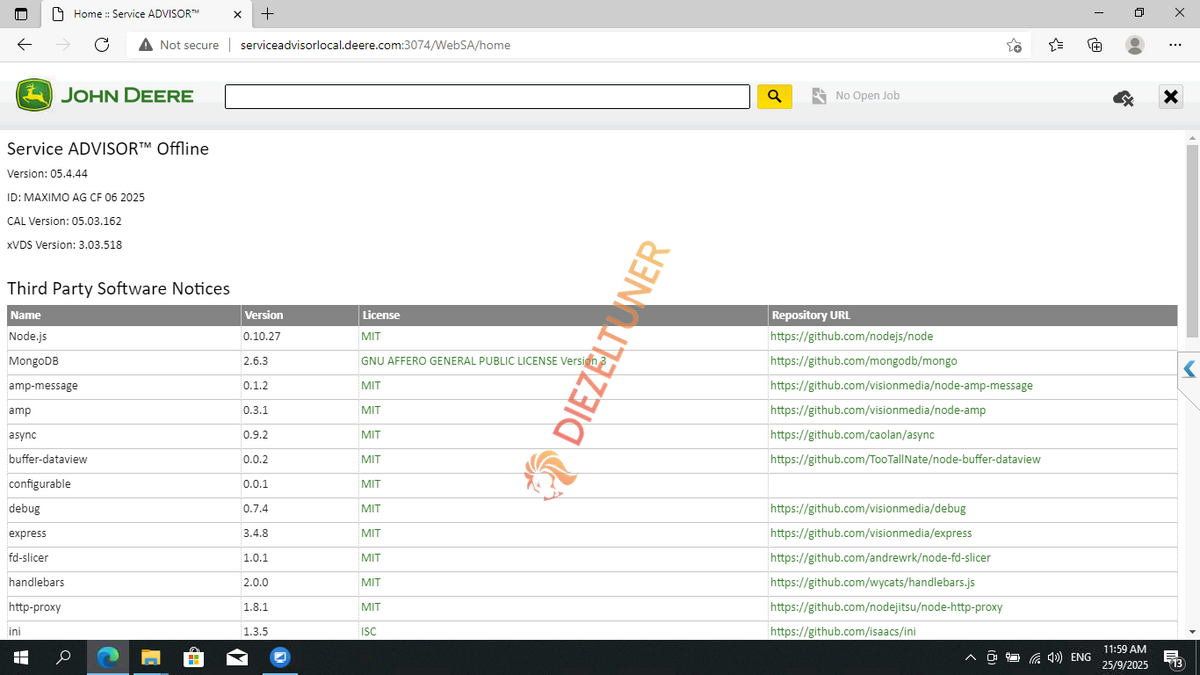Click the Not secure warning indicator
1200x675 pixels.
pos(179,45)
